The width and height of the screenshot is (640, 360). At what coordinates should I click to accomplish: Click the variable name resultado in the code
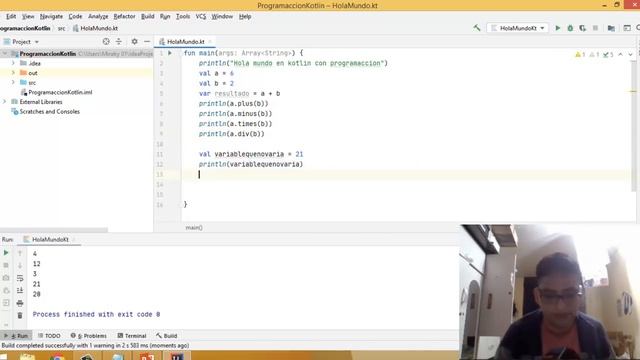point(231,93)
